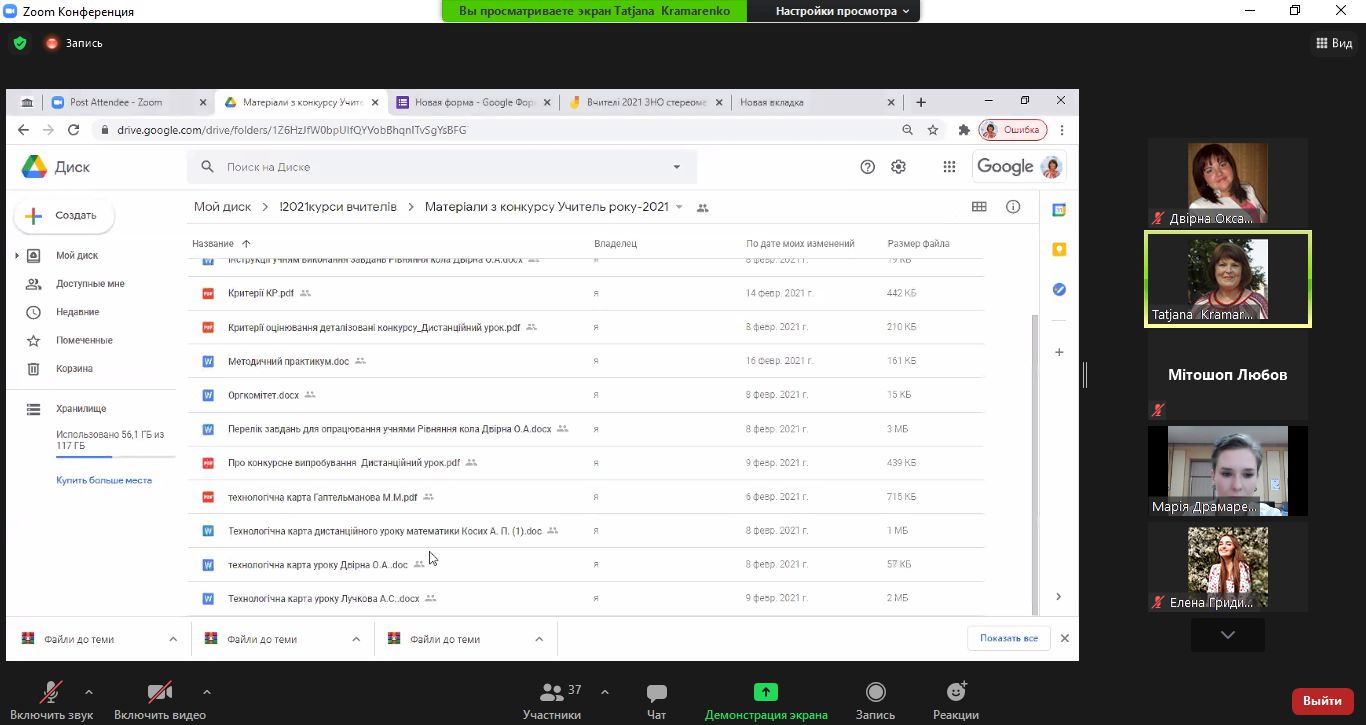Expand Мой диск tree in sidebar
The height and width of the screenshot is (725, 1366).
click(x=17, y=256)
